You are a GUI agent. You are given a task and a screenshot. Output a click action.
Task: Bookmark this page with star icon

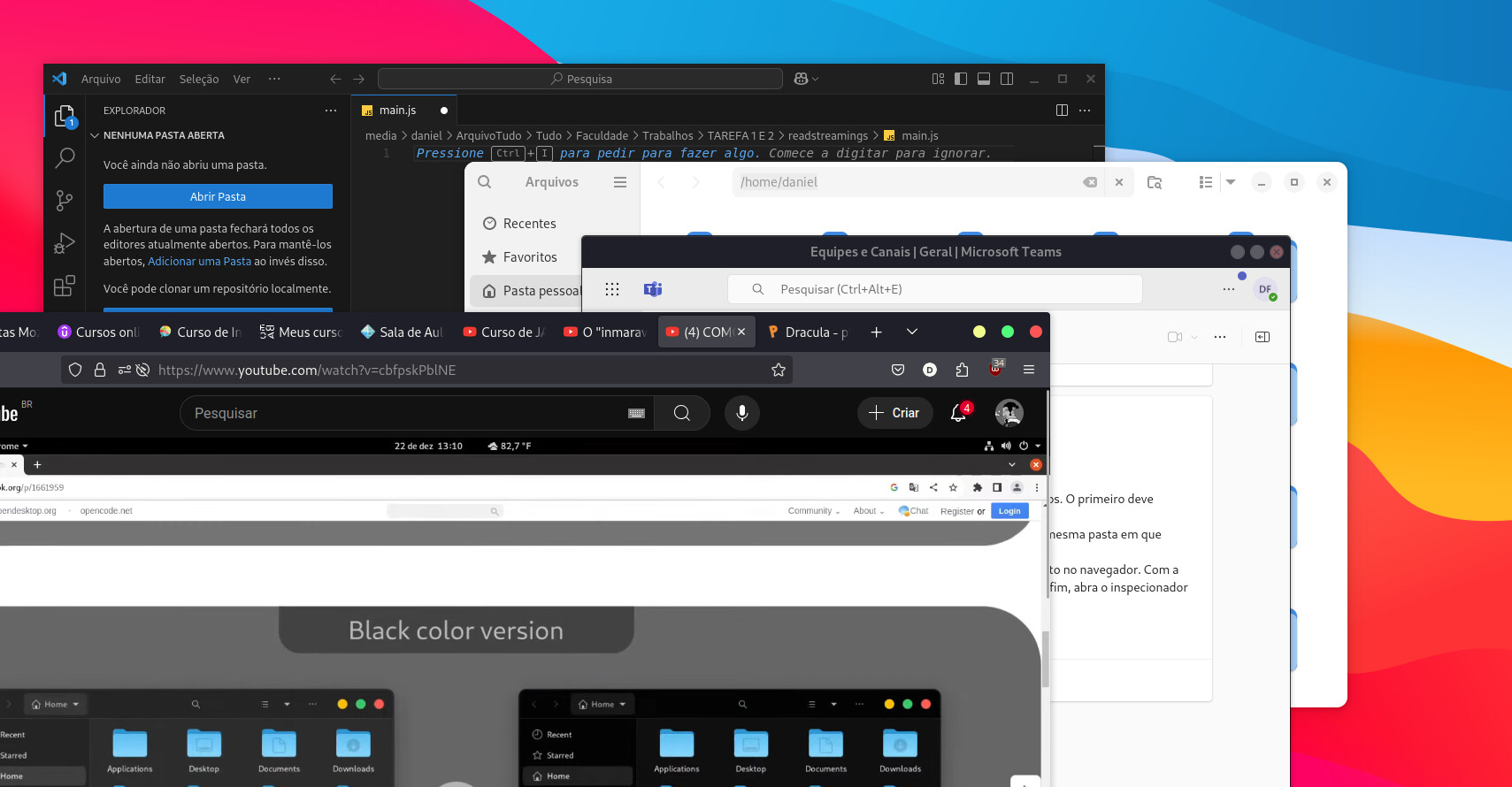click(779, 371)
